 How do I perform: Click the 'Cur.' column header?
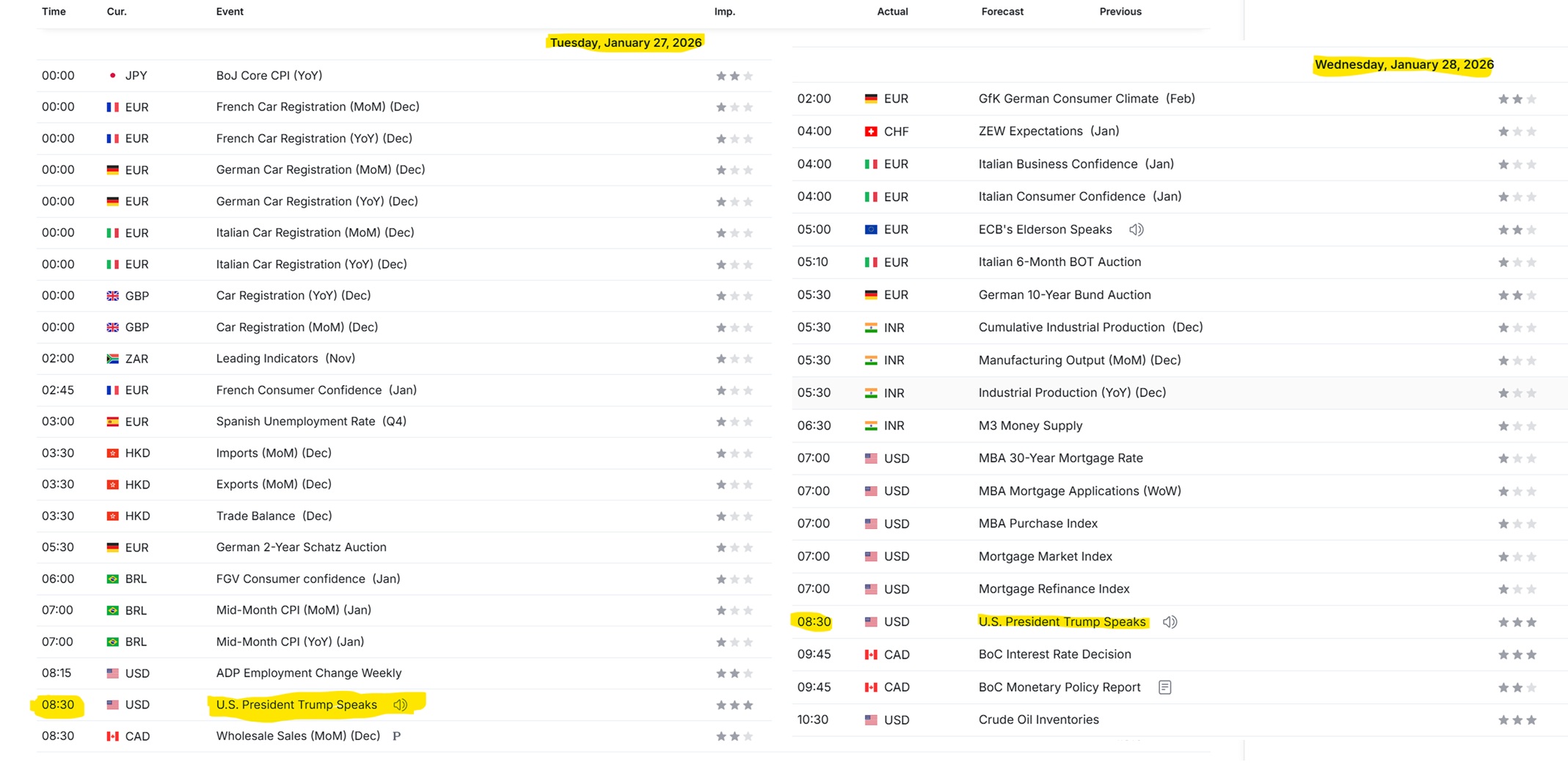[117, 12]
